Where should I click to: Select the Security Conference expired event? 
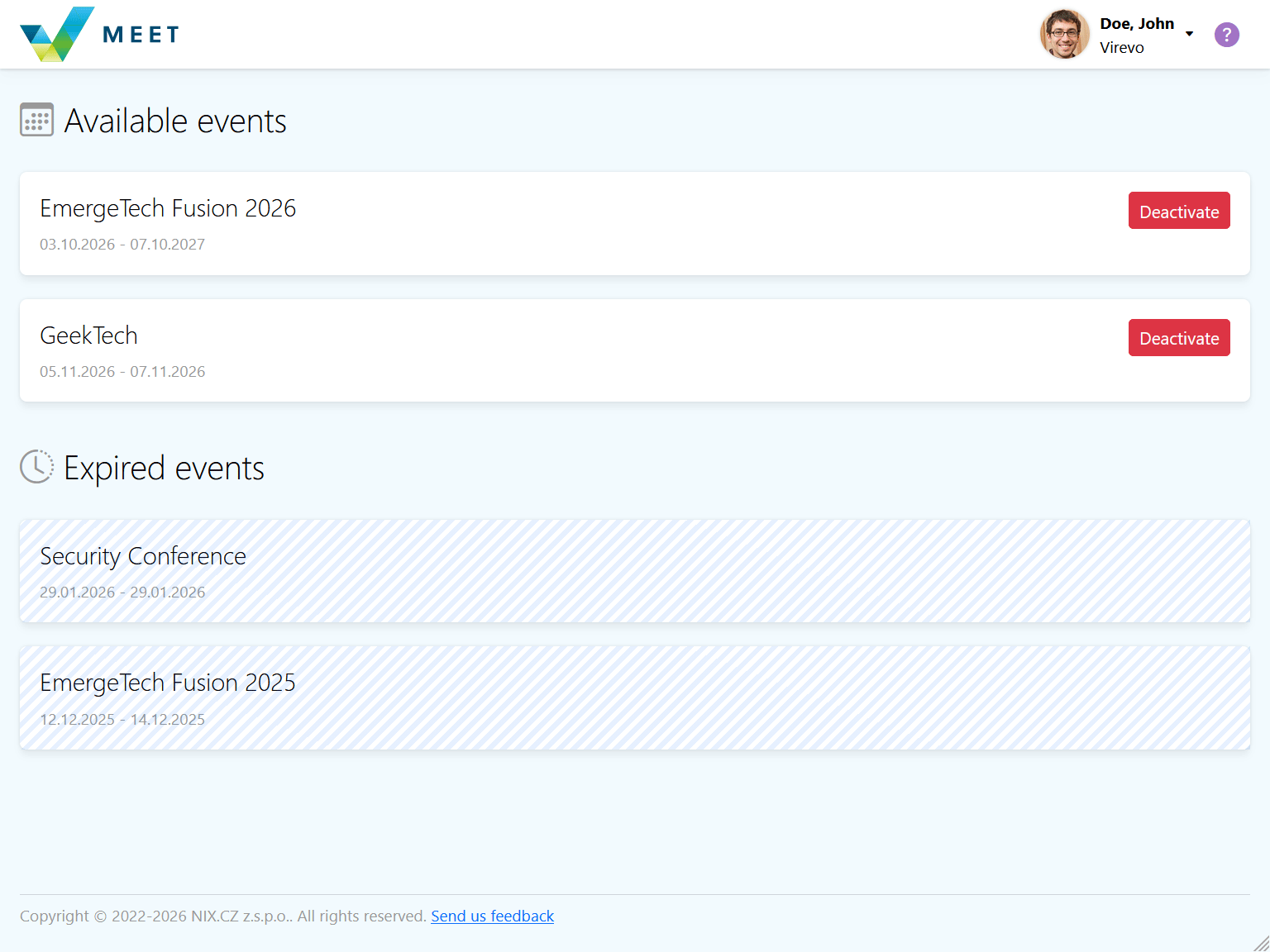pyautogui.click(x=143, y=556)
